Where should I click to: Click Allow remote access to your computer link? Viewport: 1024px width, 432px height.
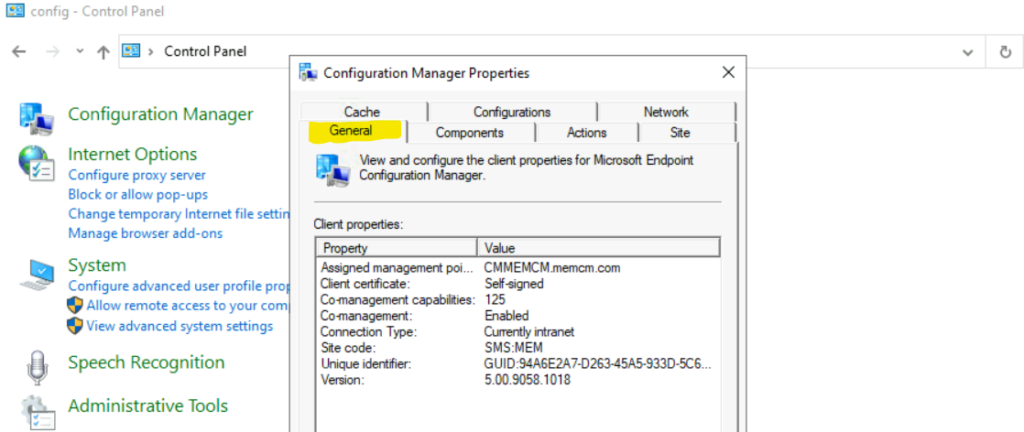188,305
